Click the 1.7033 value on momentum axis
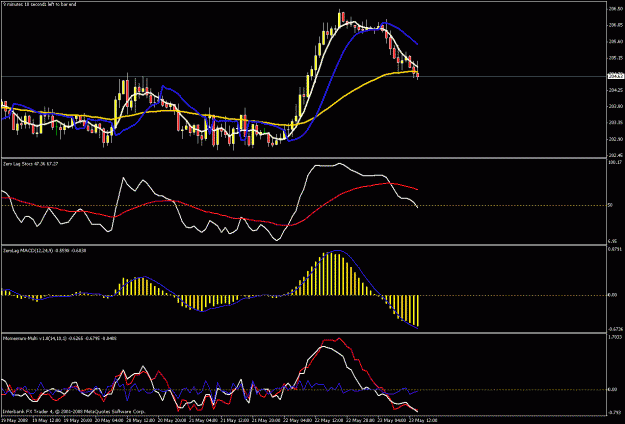The height and width of the screenshot is (424, 625). (614, 336)
